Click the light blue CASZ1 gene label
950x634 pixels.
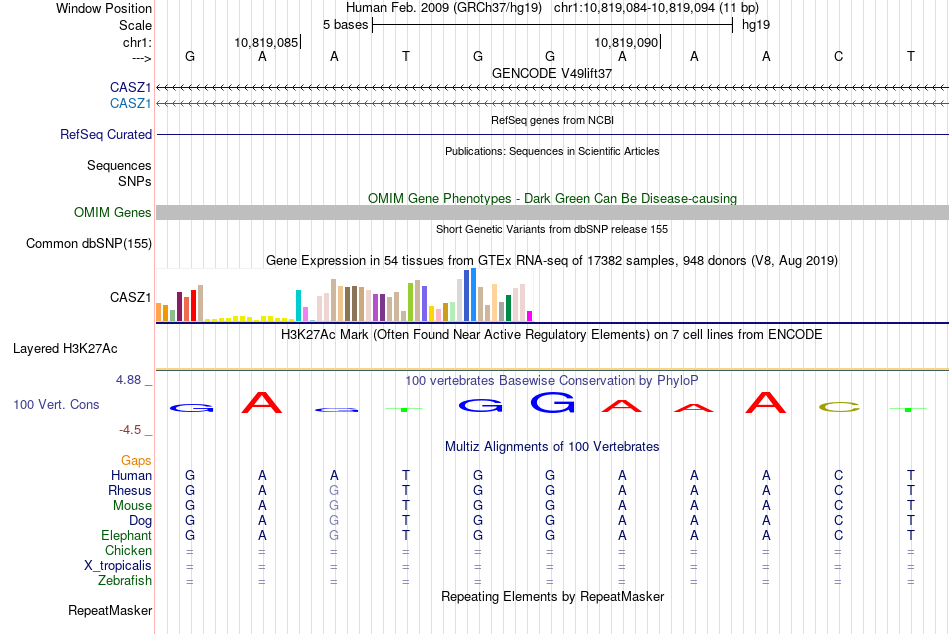130,103
